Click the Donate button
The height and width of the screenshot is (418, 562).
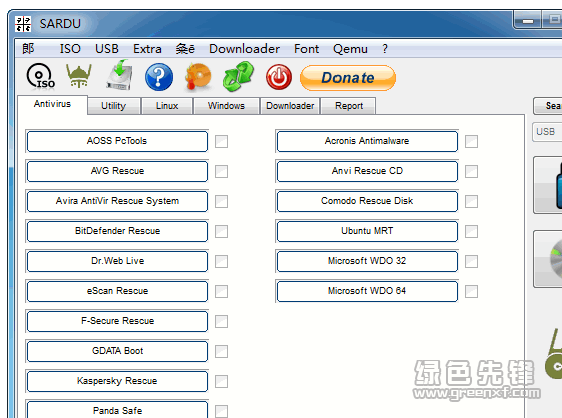point(348,78)
